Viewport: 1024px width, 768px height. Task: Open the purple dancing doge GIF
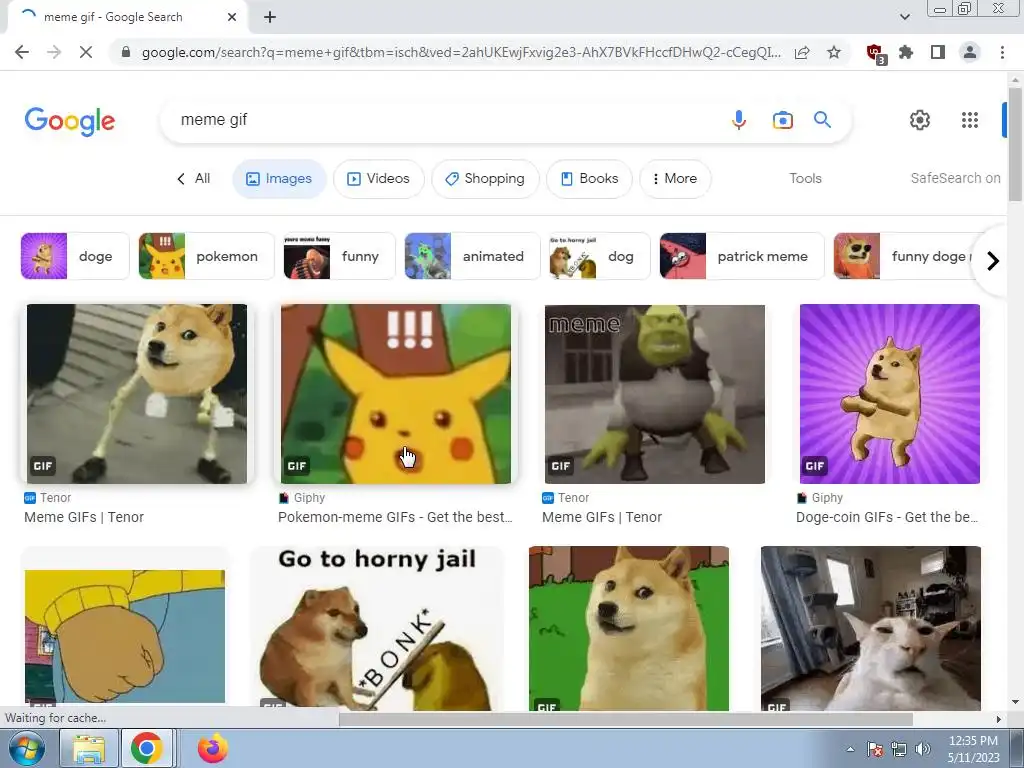pos(889,394)
